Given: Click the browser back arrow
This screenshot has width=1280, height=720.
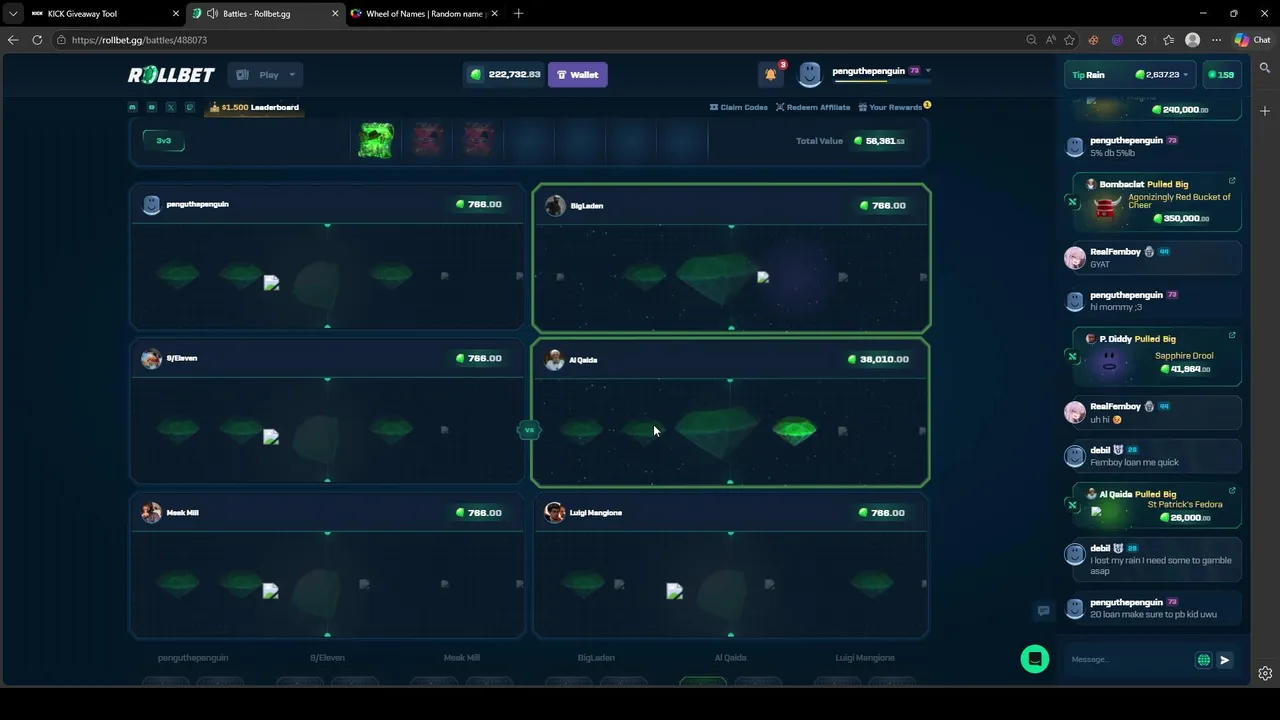Looking at the screenshot, I should tap(13, 40).
